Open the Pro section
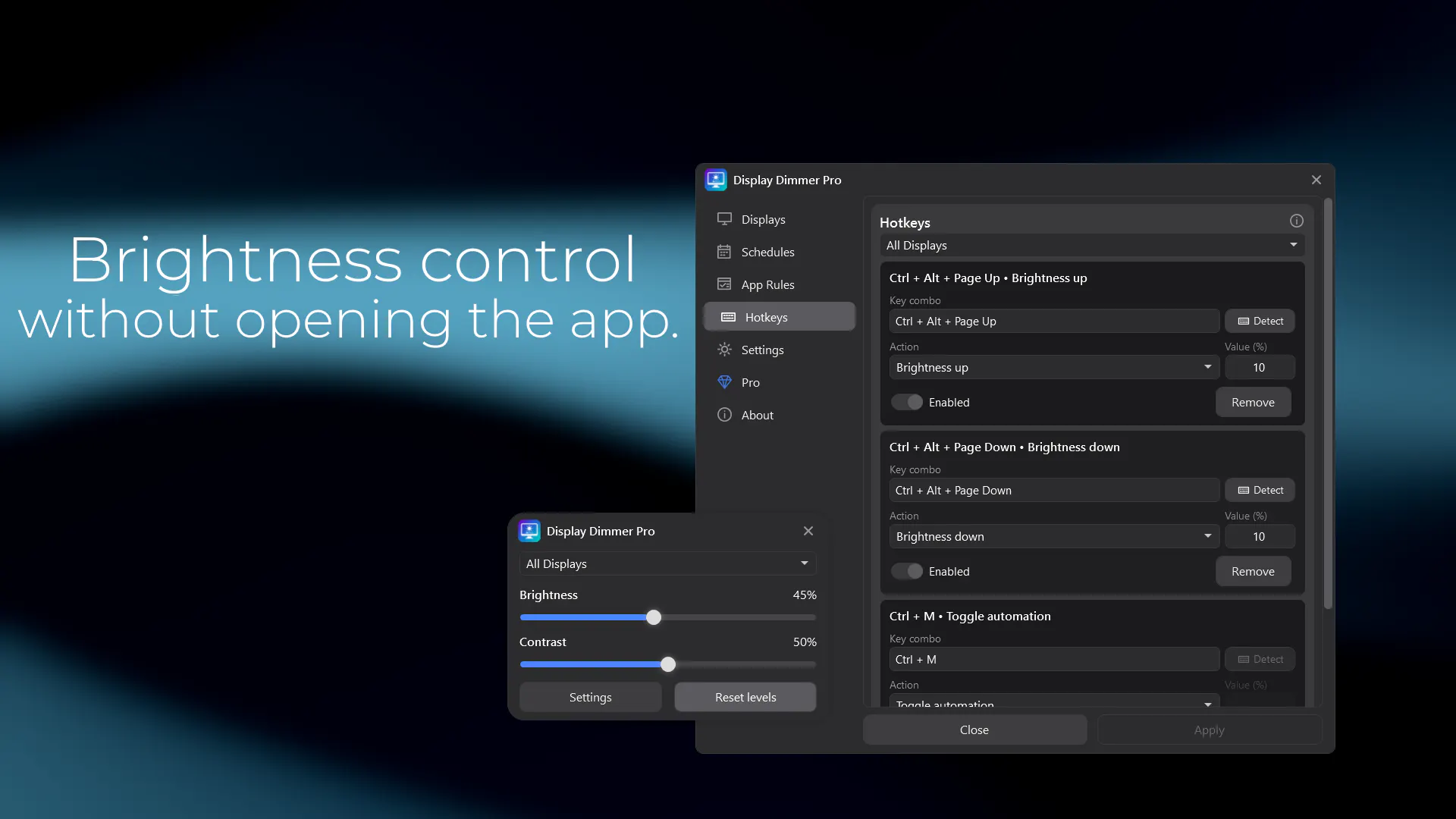The image size is (1456, 819). [x=780, y=382]
